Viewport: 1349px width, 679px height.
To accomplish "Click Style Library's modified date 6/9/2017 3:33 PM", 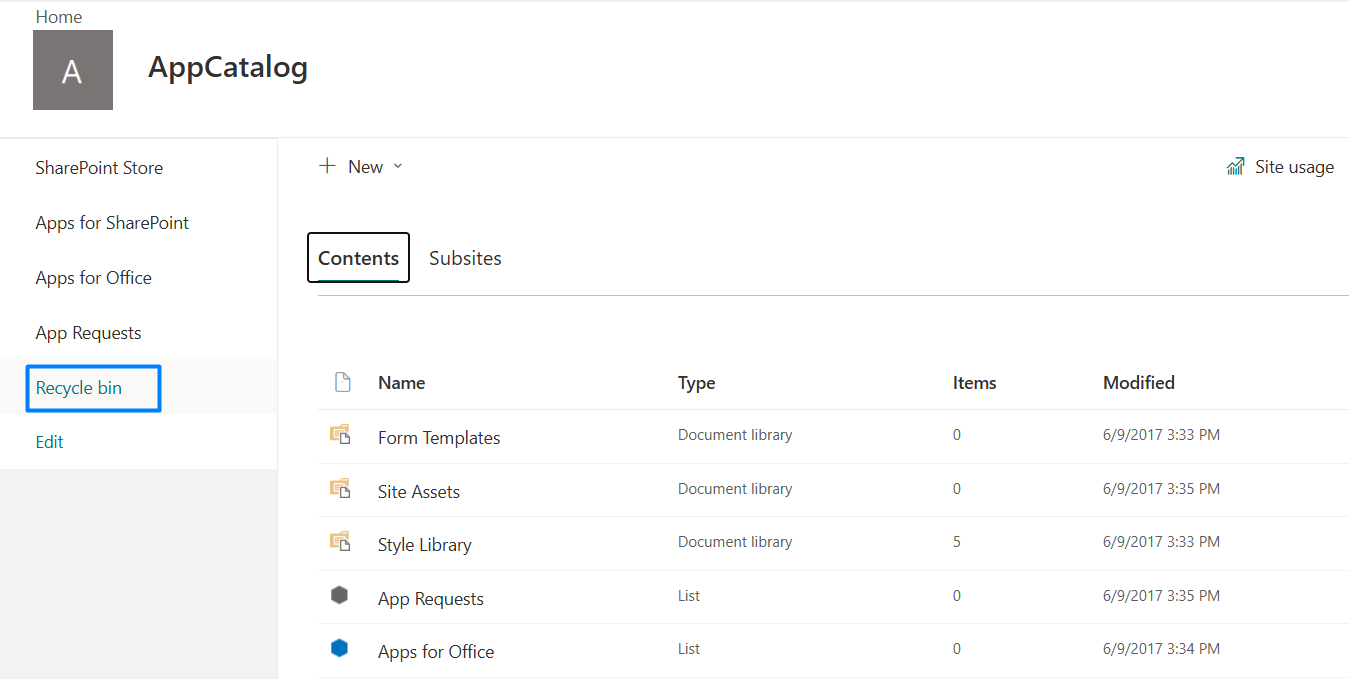I will tap(1161, 542).
